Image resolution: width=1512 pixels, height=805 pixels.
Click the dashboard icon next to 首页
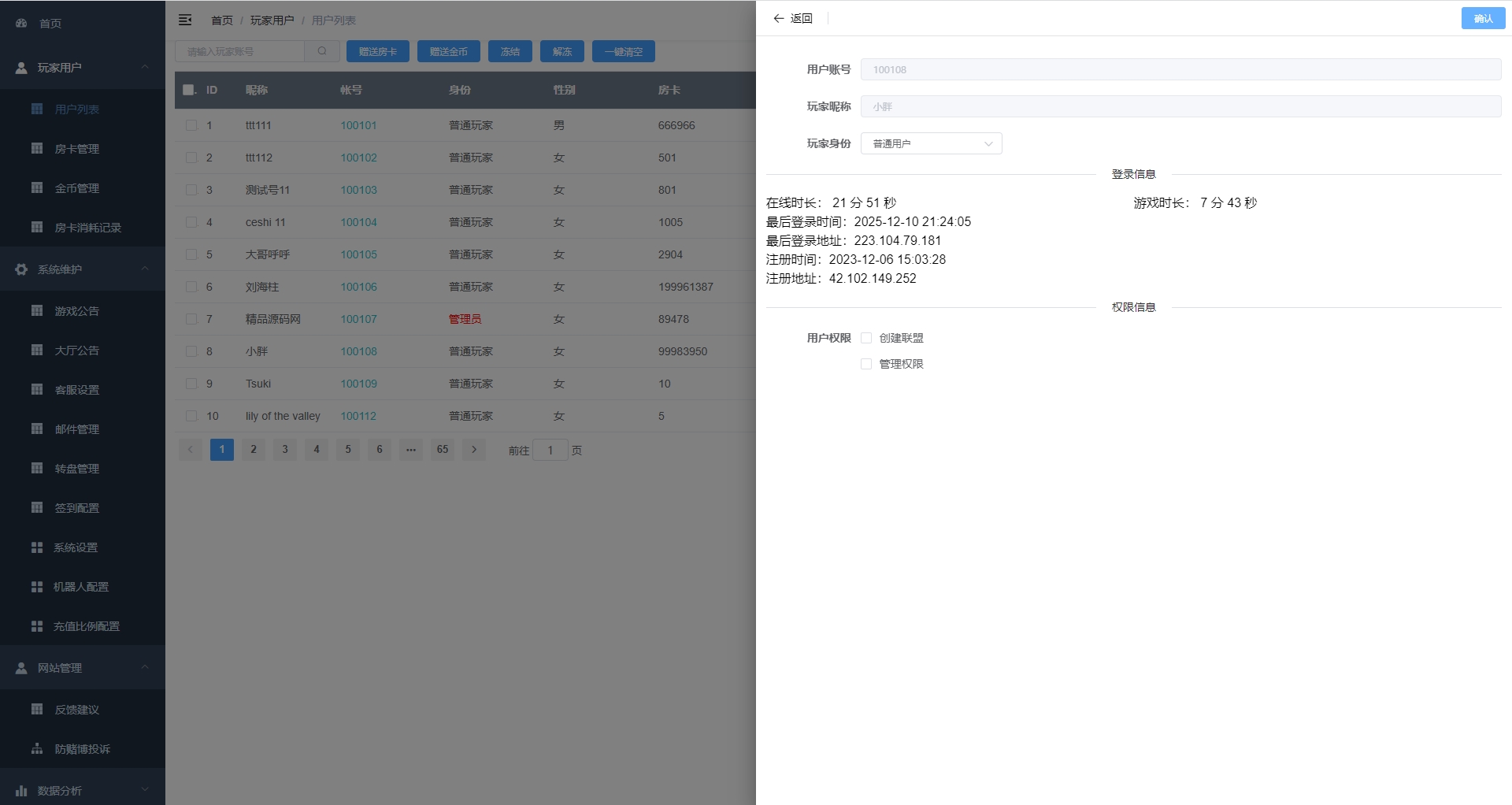[21, 24]
